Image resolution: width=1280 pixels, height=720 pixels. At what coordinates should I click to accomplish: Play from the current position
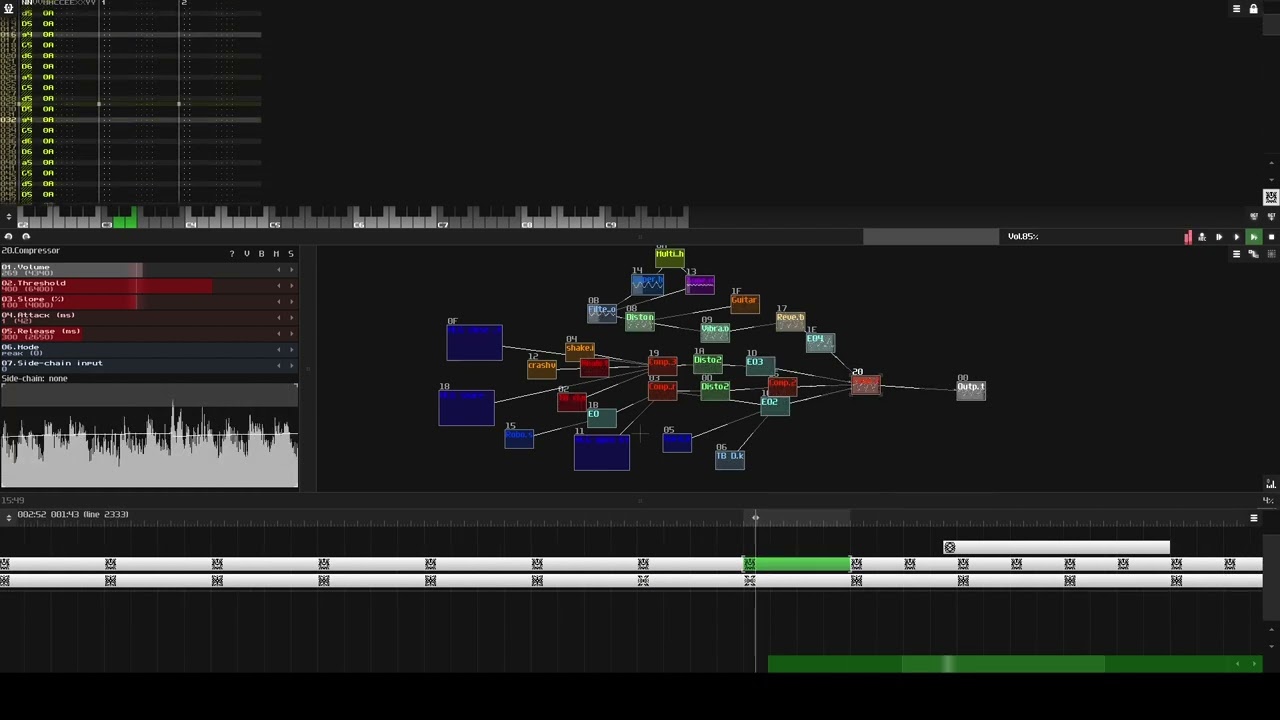pyautogui.click(x=1236, y=237)
